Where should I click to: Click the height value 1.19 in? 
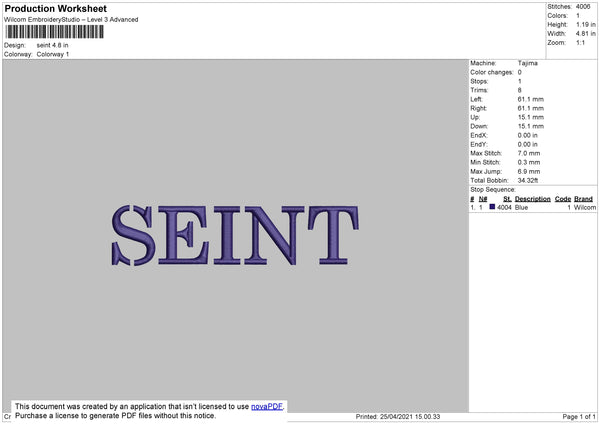tap(585, 24)
